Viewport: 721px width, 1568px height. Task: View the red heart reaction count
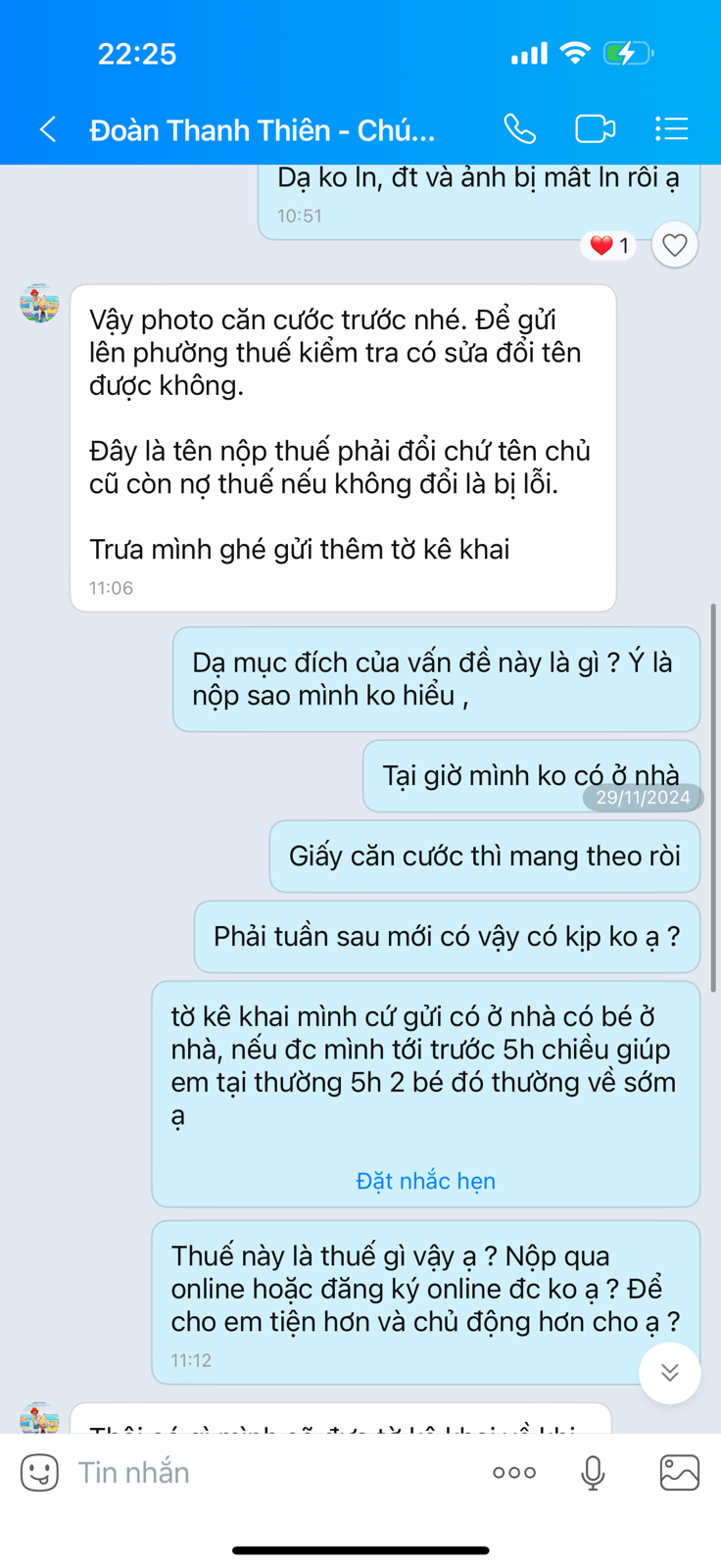(608, 245)
